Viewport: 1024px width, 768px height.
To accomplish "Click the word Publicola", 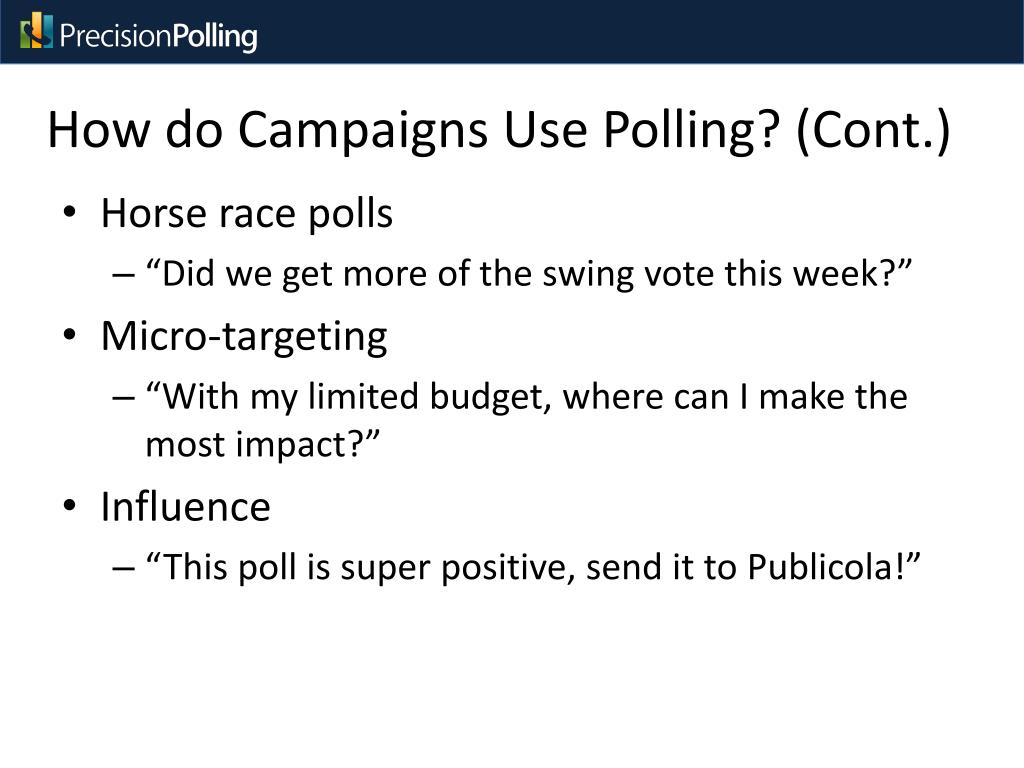I will point(820,567).
